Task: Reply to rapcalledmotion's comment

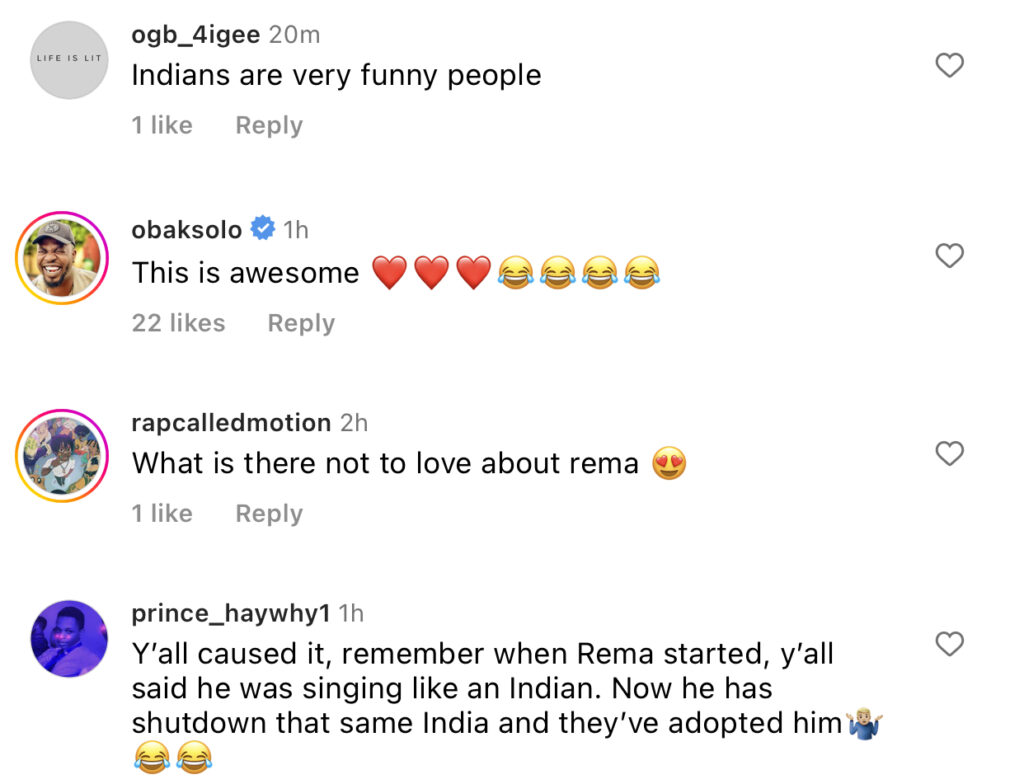Action: [x=268, y=513]
